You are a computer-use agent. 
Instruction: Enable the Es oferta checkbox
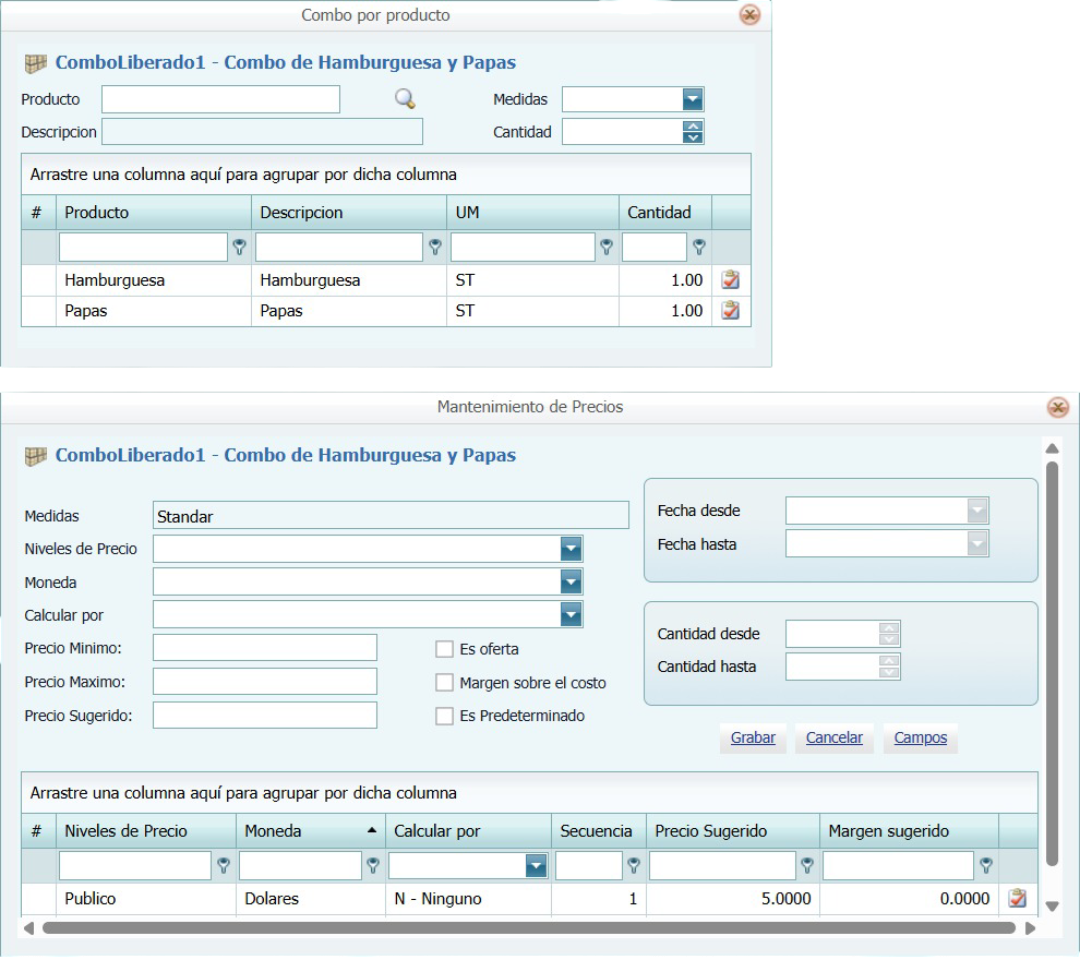445,649
